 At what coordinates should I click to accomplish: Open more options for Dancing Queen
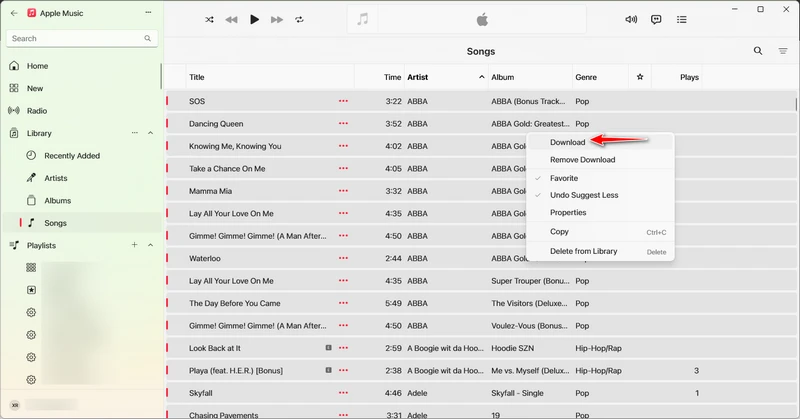coord(343,124)
